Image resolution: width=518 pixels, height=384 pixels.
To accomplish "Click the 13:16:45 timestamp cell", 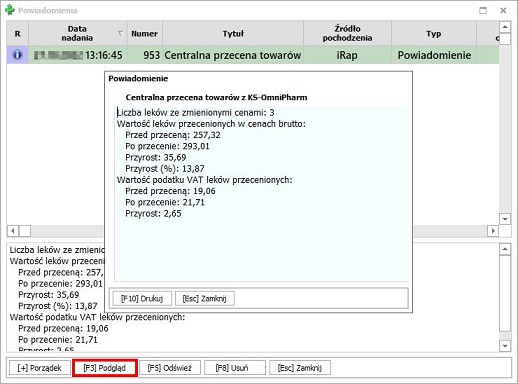I will coord(104,55).
